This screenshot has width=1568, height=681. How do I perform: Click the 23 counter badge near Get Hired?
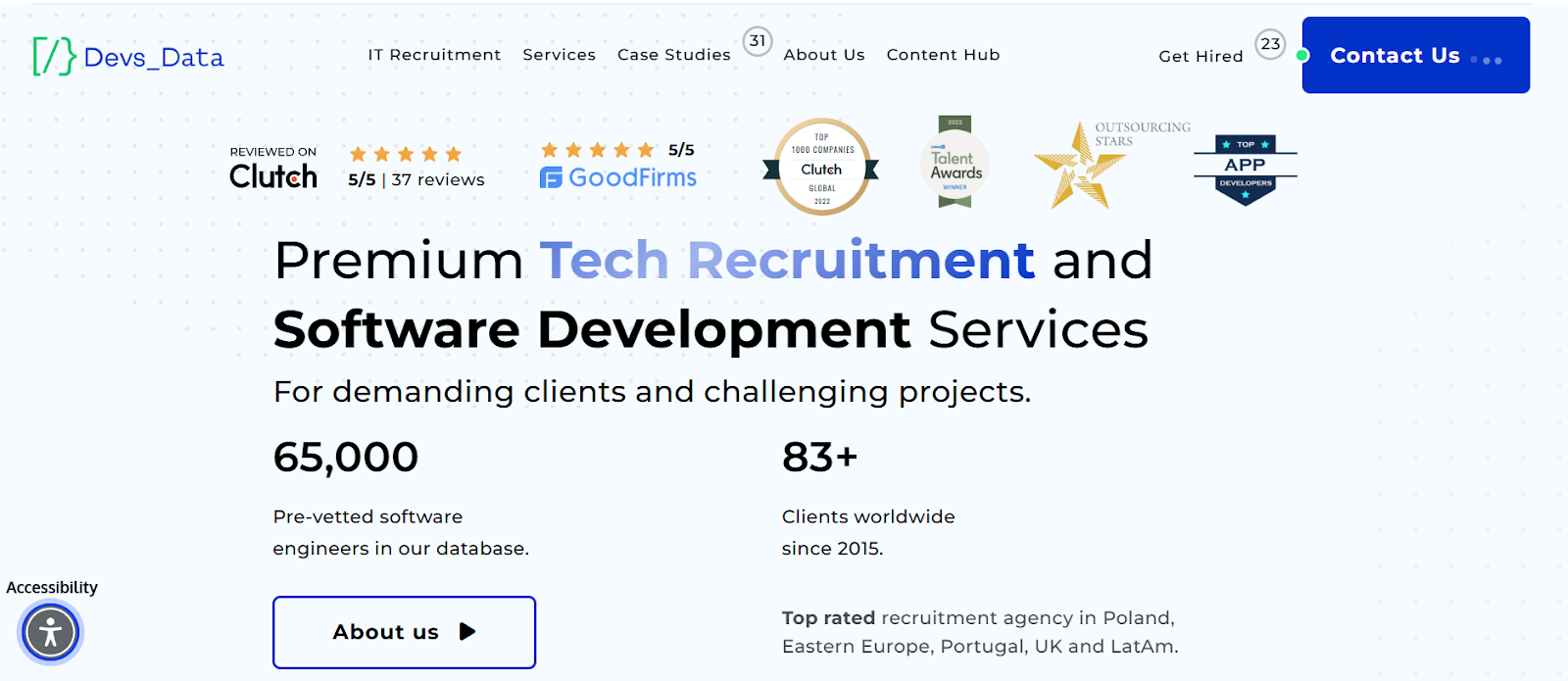click(x=1271, y=44)
